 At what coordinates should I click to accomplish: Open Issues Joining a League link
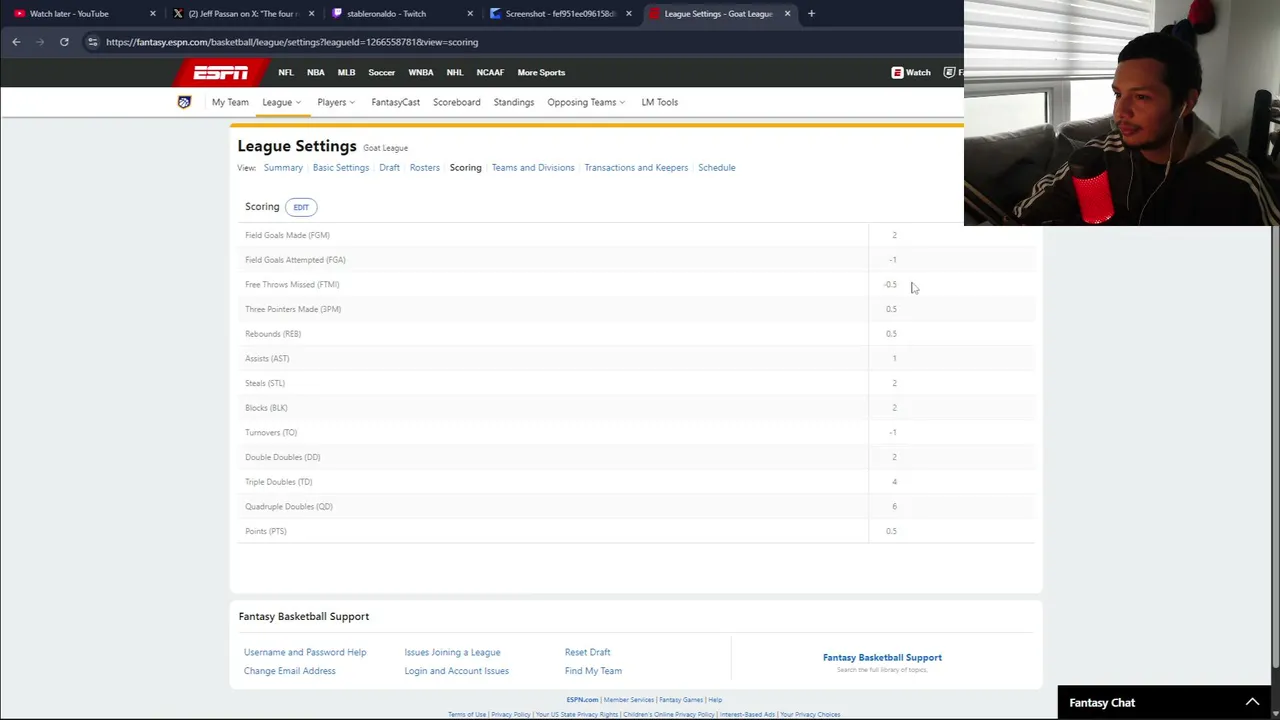452,652
